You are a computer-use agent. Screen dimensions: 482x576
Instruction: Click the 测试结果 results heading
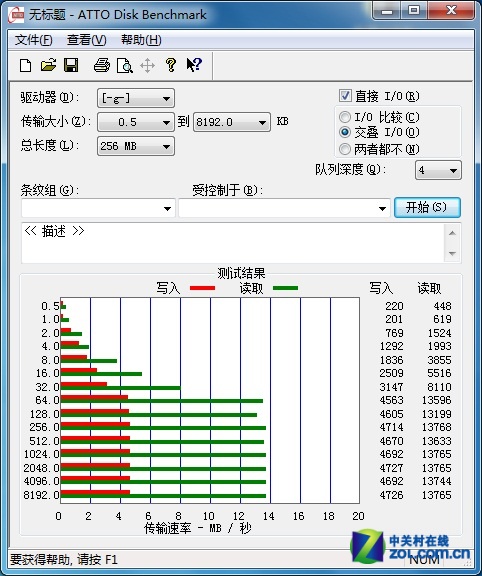[x=241, y=273]
